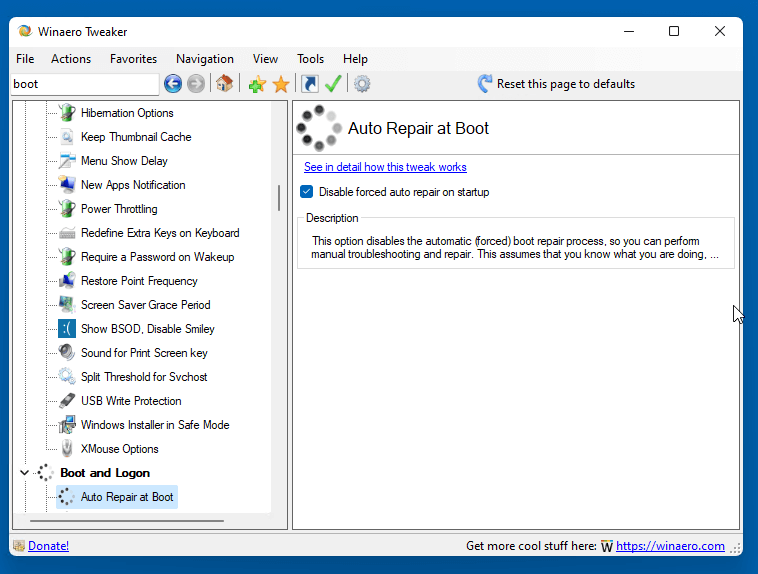Select Restore Point Frequency tweak
Viewport: 758px width, 574px height.
139,281
